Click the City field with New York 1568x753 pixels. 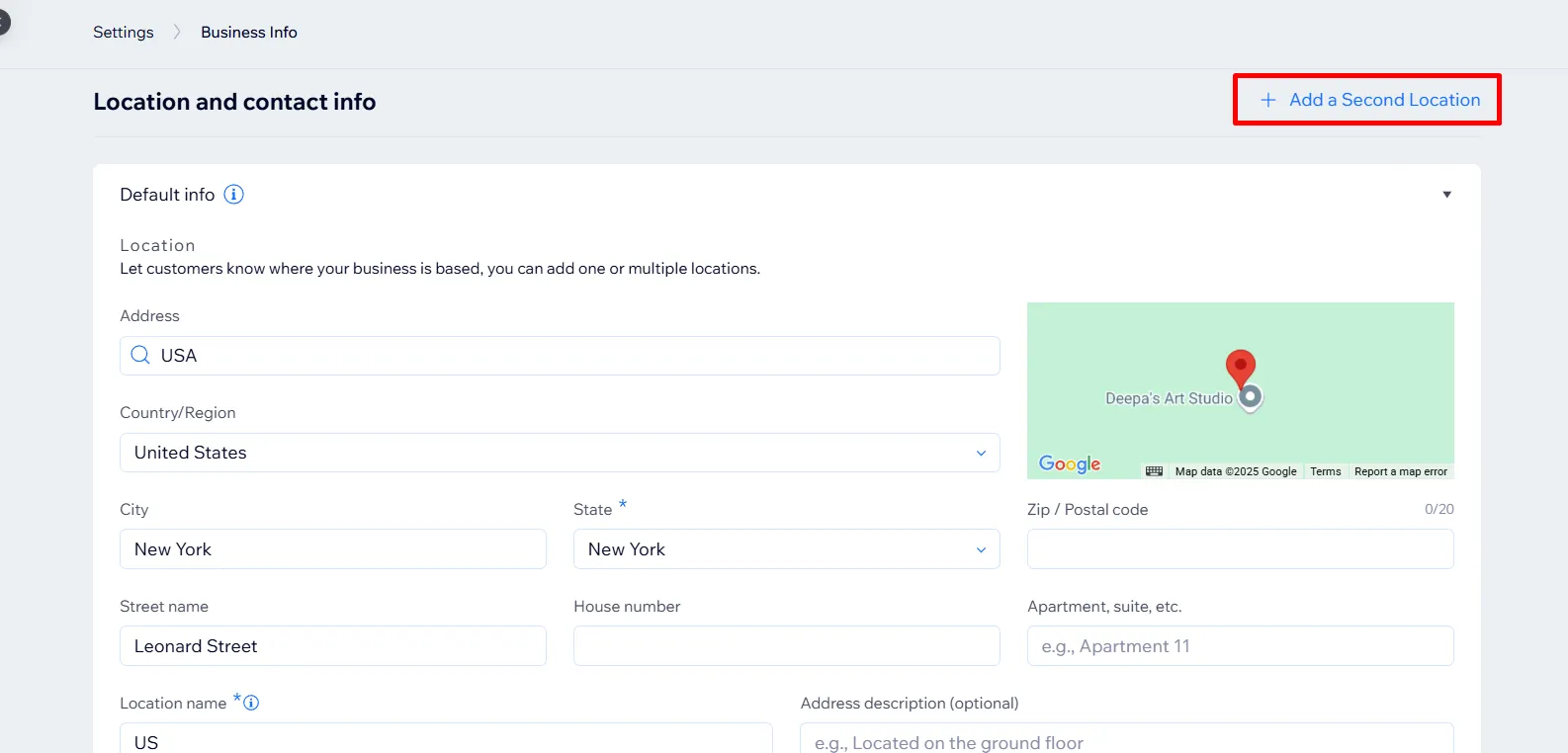click(x=333, y=549)
